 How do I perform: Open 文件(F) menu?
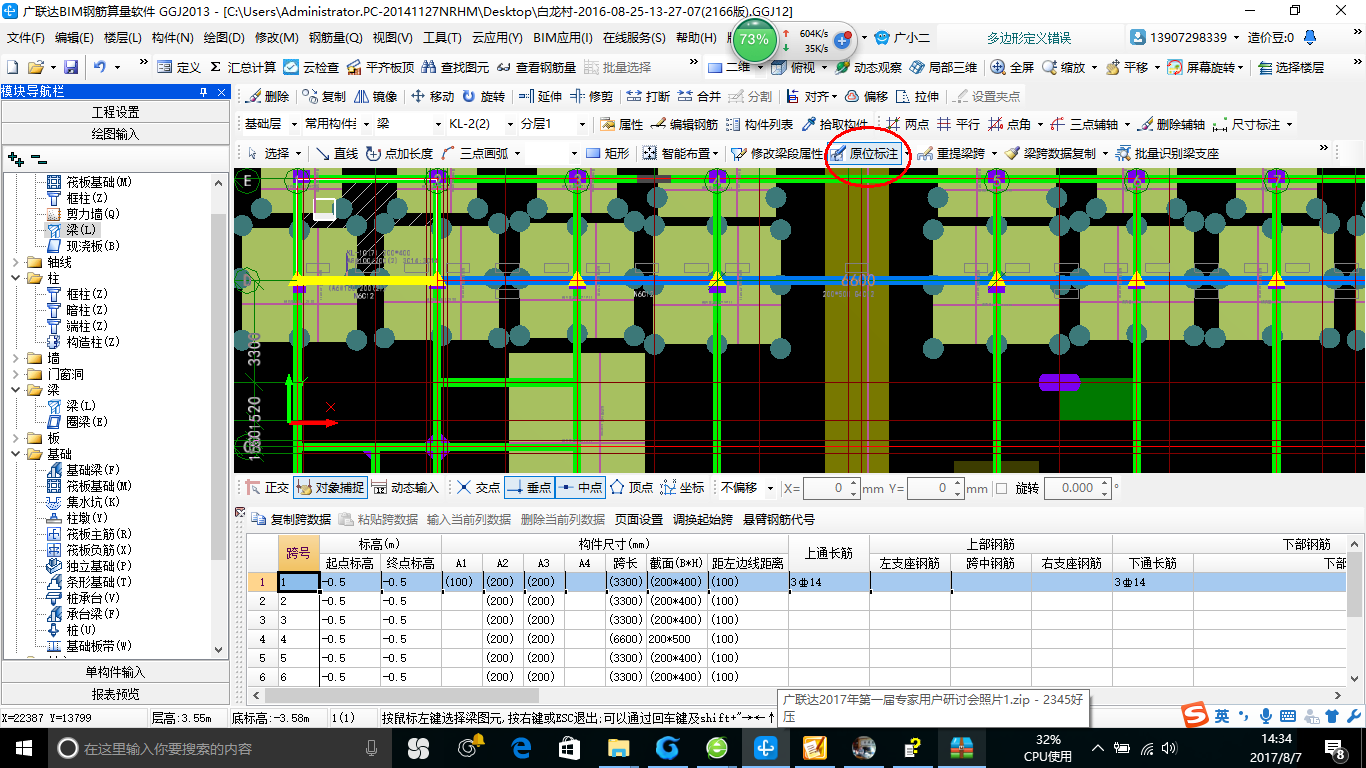[x=26, y=38]
